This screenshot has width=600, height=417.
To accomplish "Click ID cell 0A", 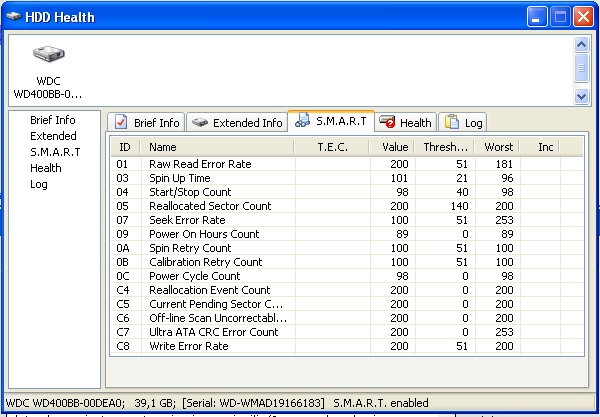I will (x=123, y=248).
